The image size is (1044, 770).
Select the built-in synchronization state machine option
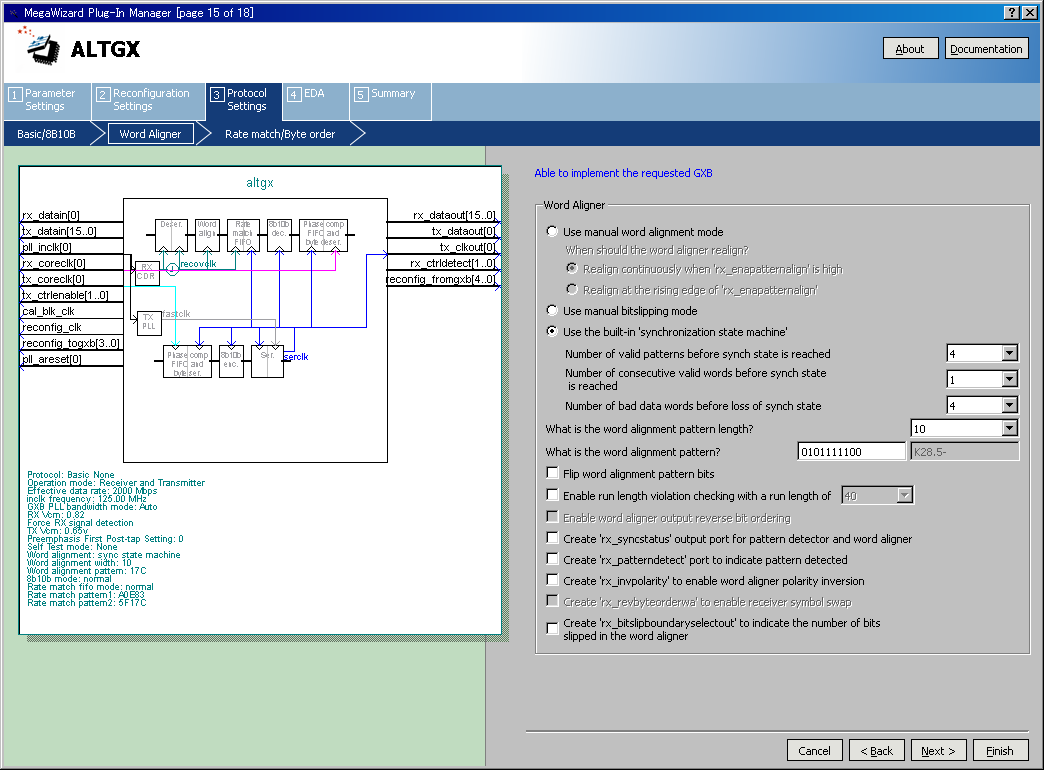552,331
